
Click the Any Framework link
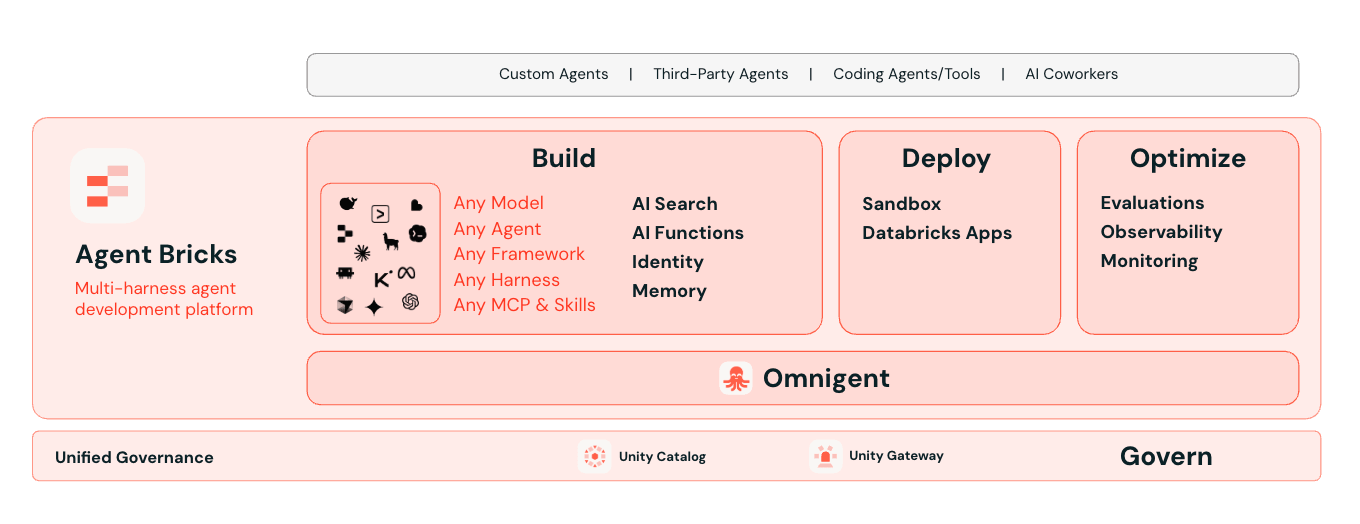519,254
